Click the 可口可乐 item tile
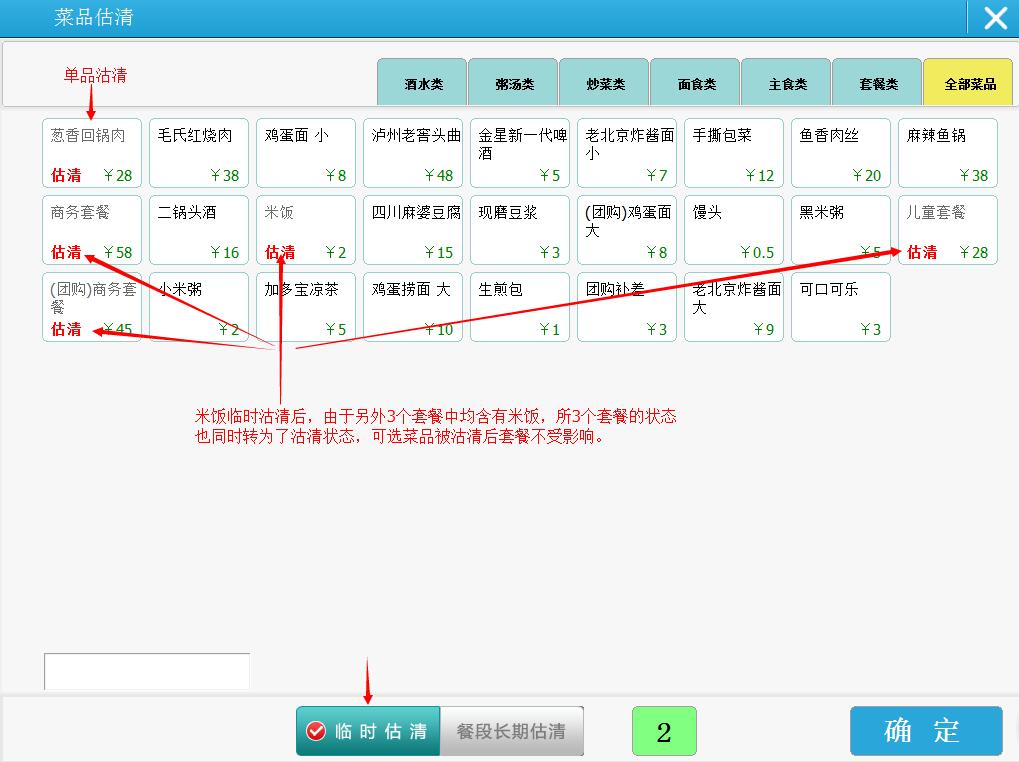 (x=841, y=307)
